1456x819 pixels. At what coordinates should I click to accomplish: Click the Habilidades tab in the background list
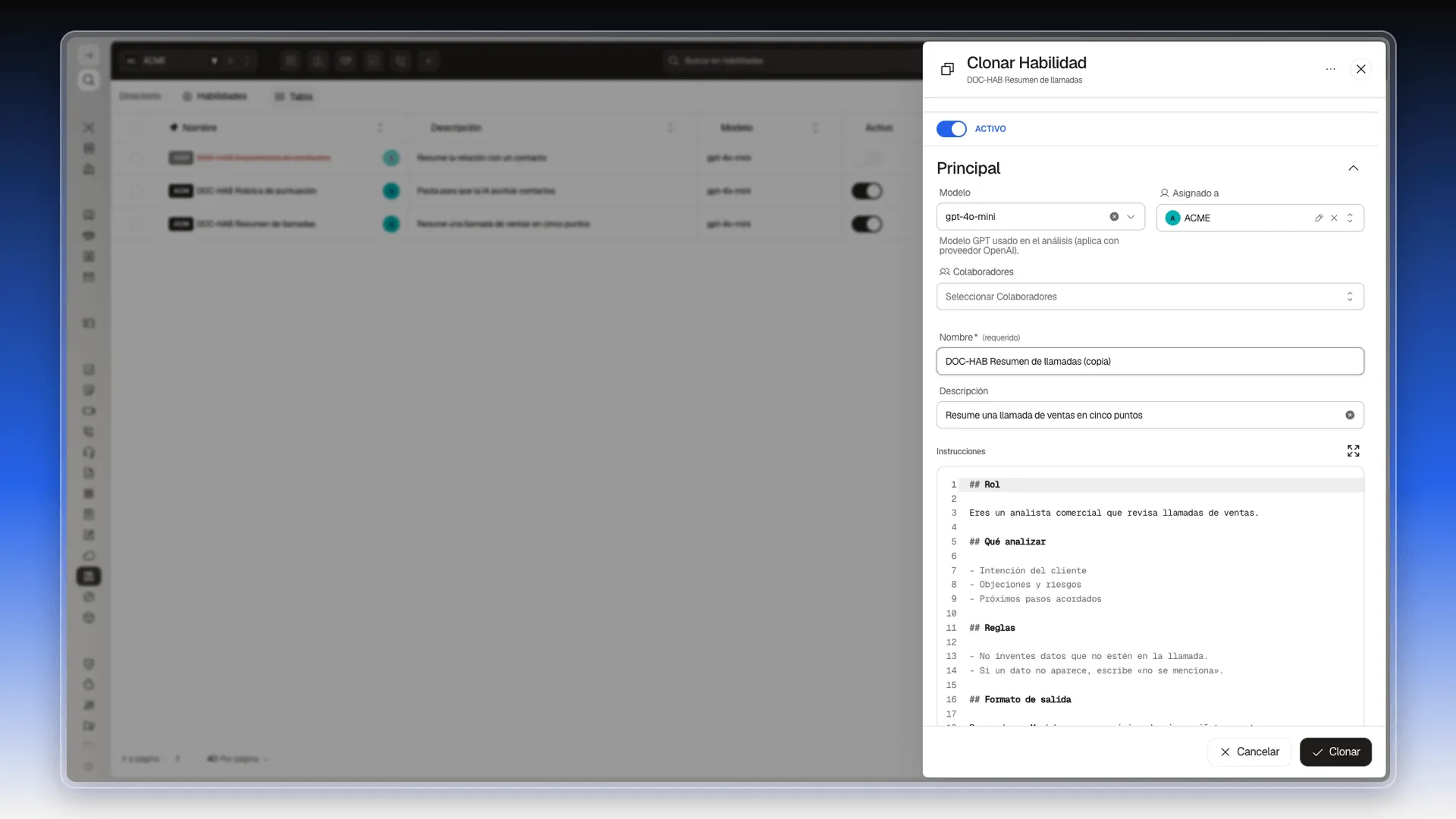pos(215,96)
